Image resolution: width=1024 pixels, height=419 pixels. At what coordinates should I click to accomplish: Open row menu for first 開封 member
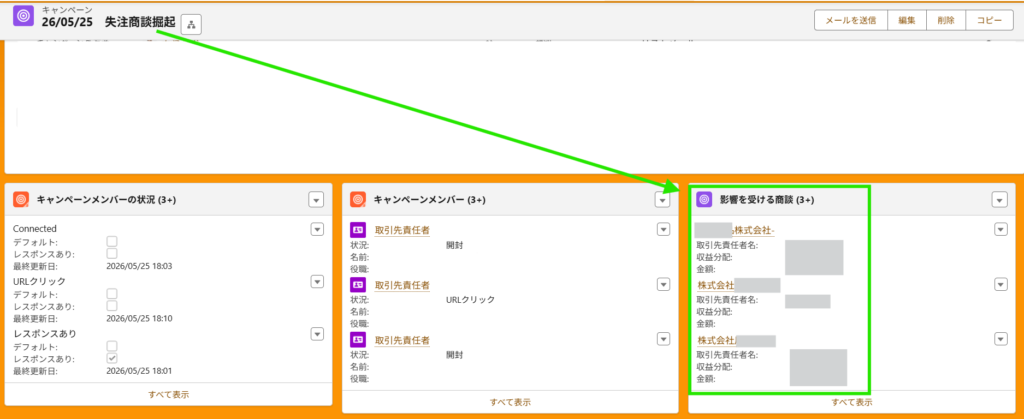click(x=664, y=229)
